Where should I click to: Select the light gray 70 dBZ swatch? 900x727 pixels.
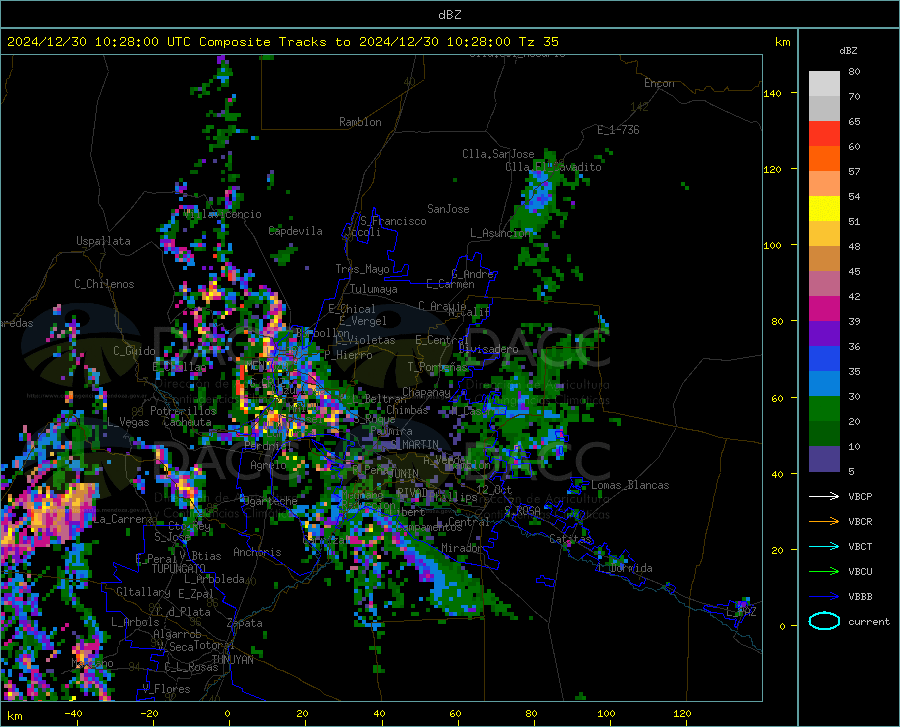point(824,84)
